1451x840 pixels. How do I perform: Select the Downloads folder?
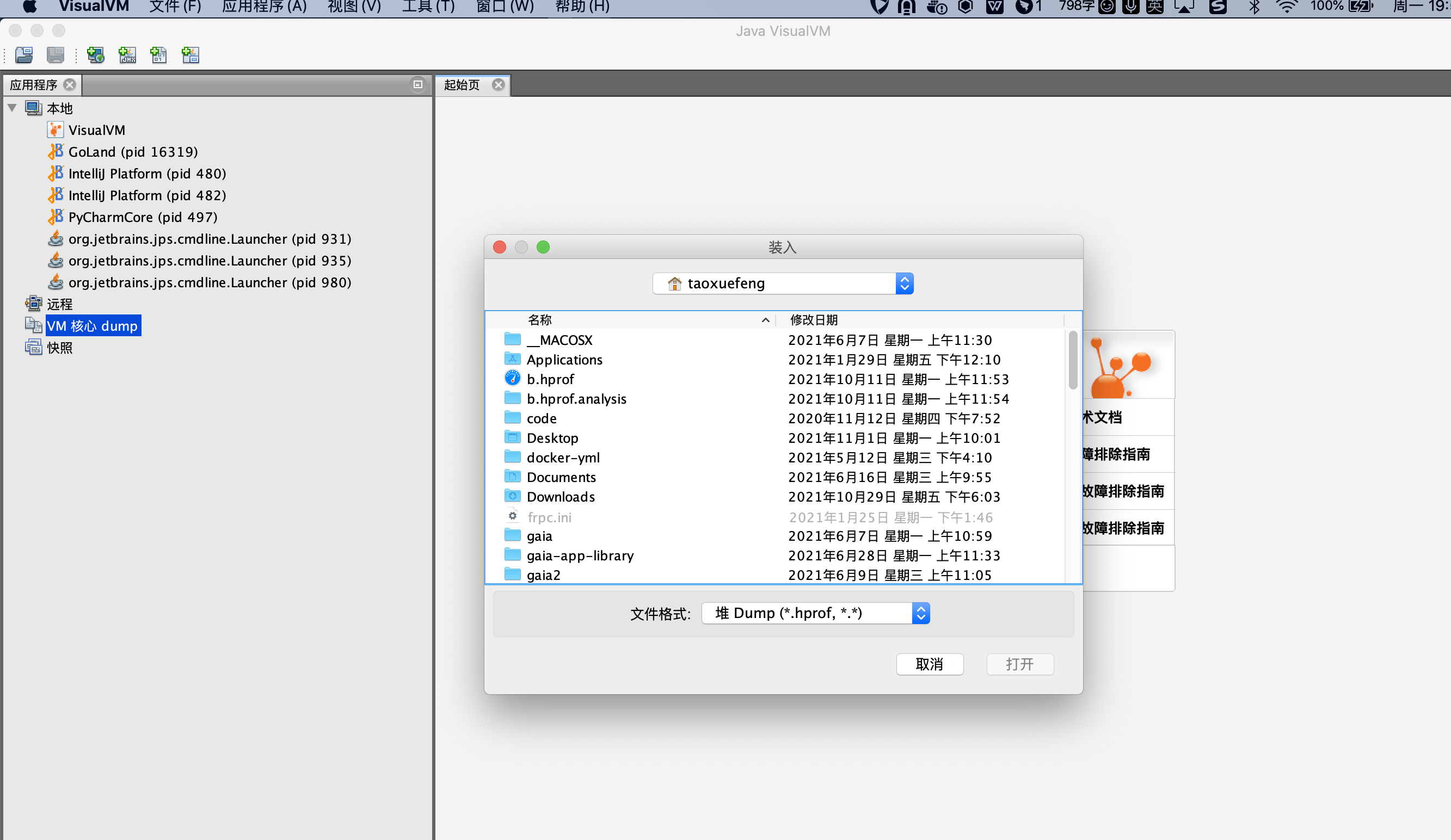tap(775, 497)
